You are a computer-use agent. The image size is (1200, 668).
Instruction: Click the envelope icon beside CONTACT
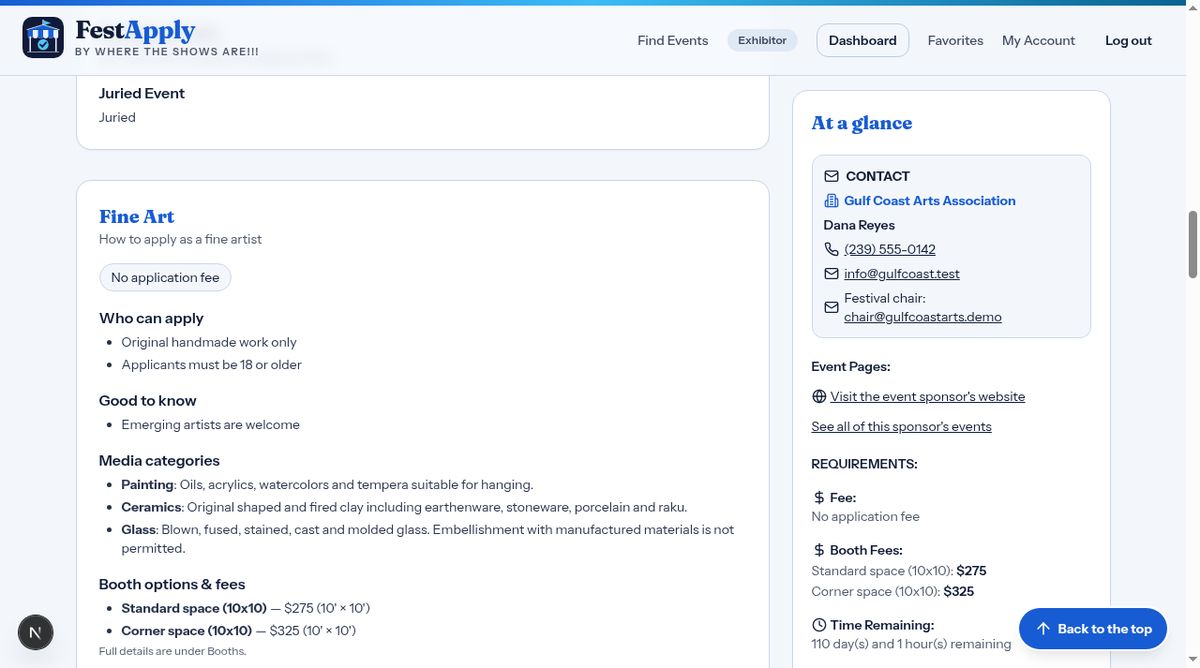(831, 176)
